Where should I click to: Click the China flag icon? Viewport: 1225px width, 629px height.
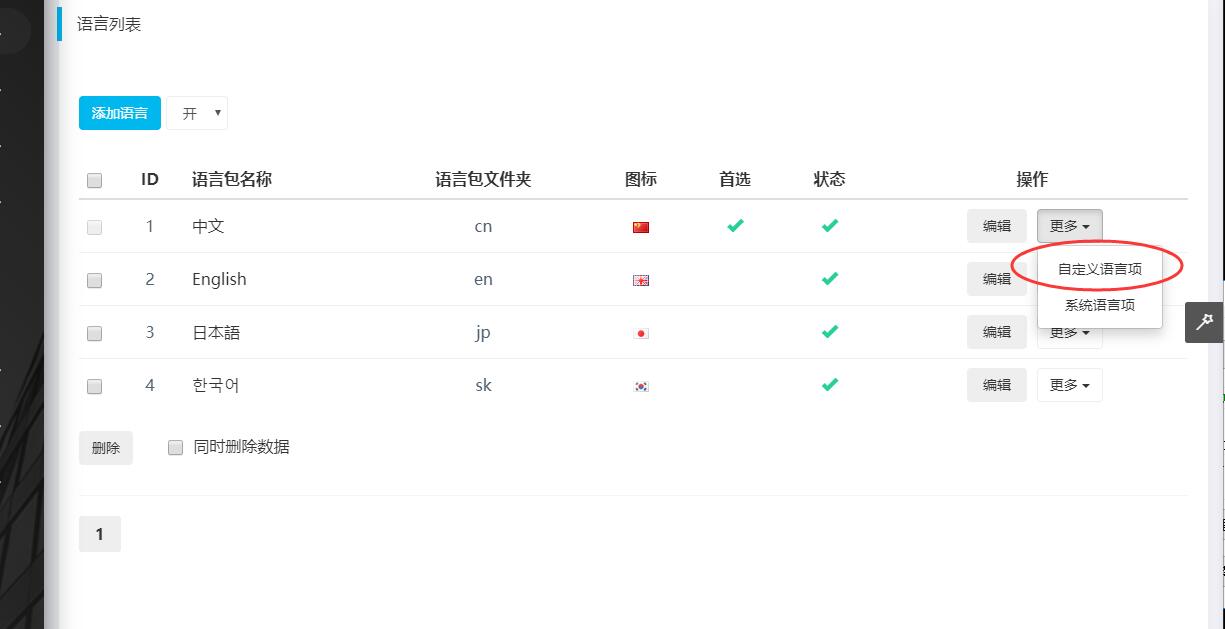pyautogui.click(x=641, y=227)
